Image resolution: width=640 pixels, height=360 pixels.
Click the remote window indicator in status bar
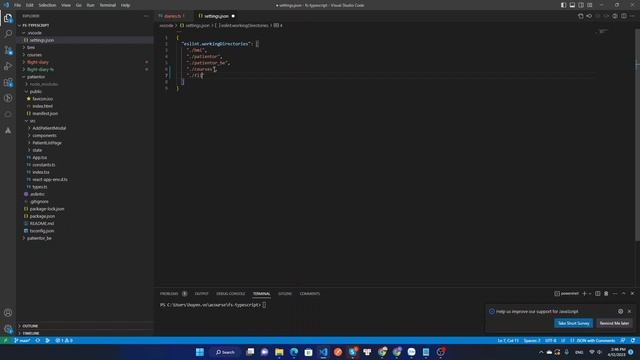(x=5, y=340)
